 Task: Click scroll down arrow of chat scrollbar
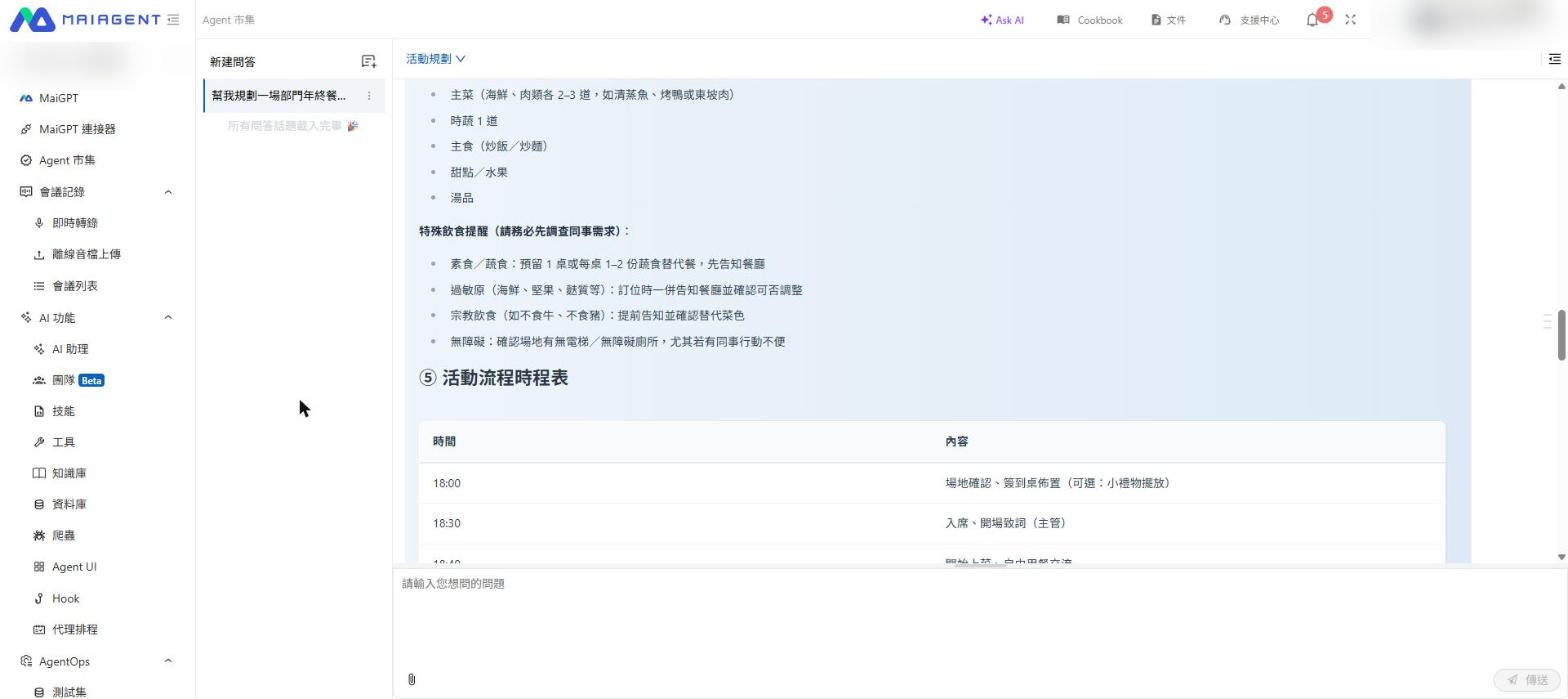click(1561, 557)
